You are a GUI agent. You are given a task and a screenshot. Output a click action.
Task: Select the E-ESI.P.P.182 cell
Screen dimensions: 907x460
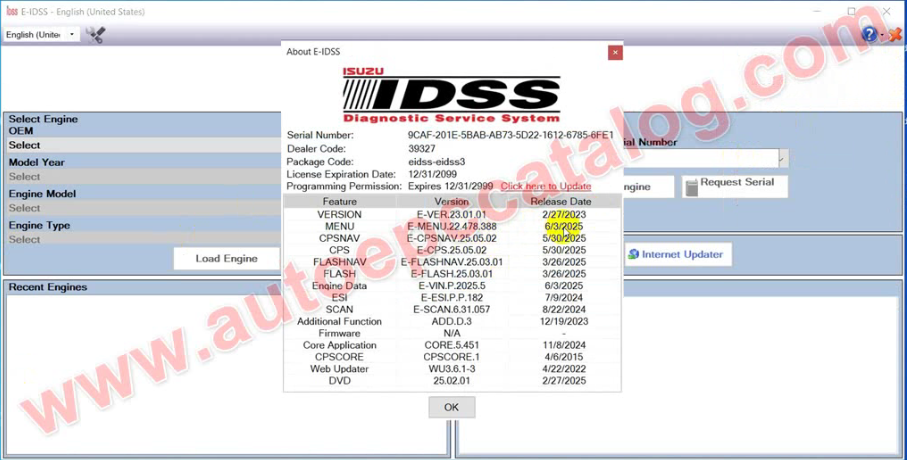pyautogui.click(x=451, y=297)
